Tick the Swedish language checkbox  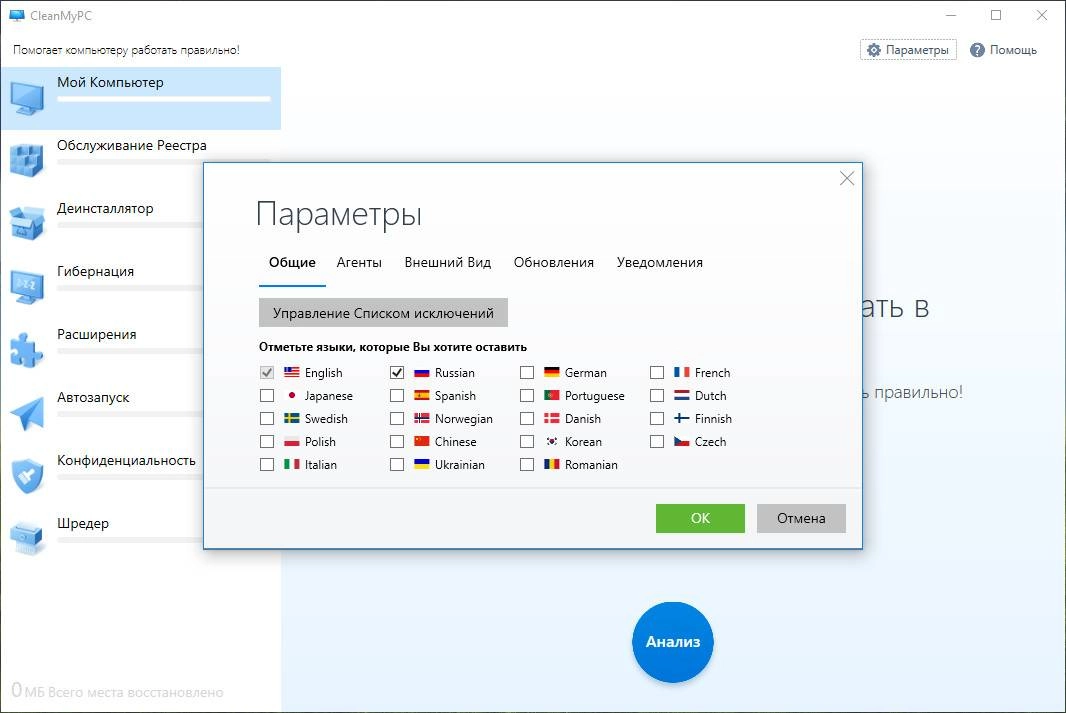click(x=267, y=419)
